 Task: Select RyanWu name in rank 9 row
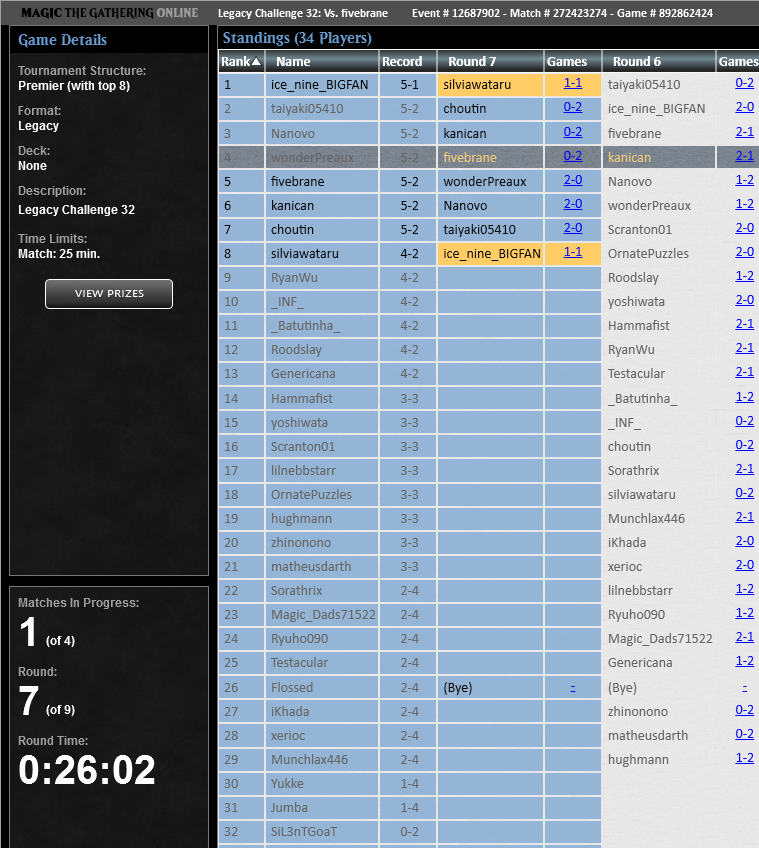point(294,278)
